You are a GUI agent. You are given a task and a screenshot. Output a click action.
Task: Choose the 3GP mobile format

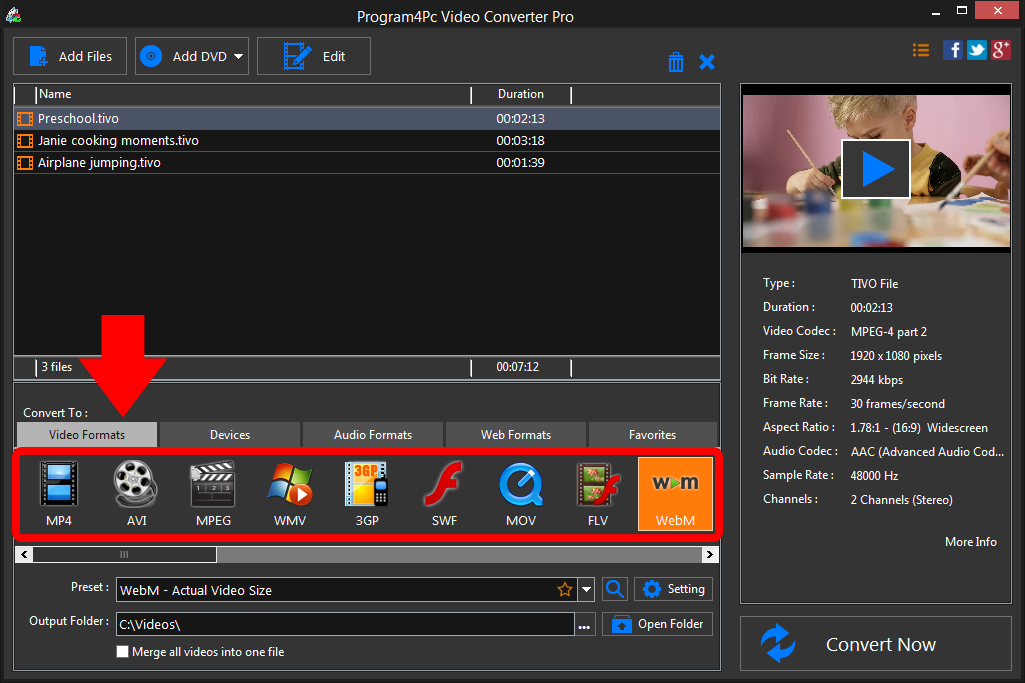tap(367, 493)
